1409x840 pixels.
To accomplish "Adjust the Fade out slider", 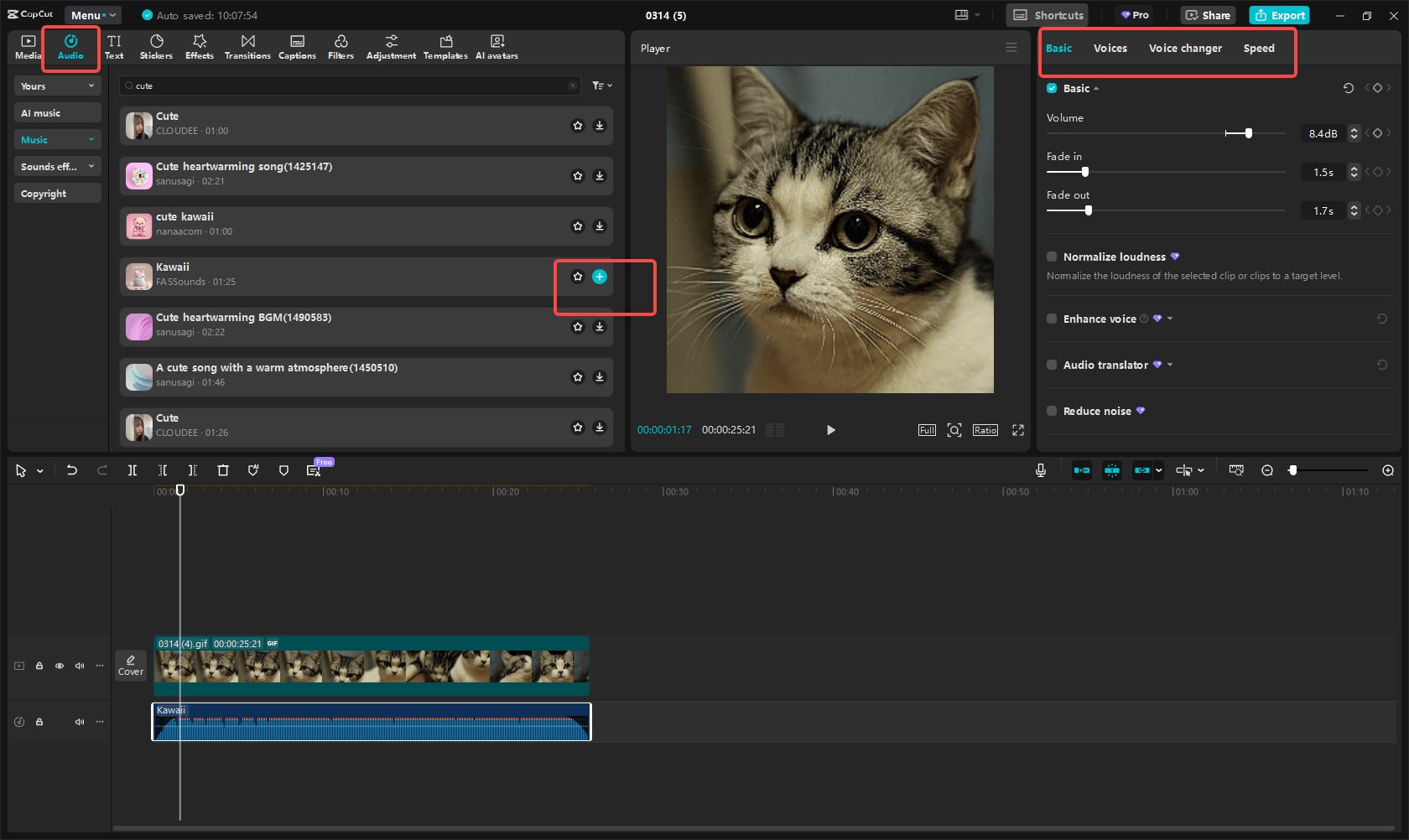I will (x=1088, y=210).
